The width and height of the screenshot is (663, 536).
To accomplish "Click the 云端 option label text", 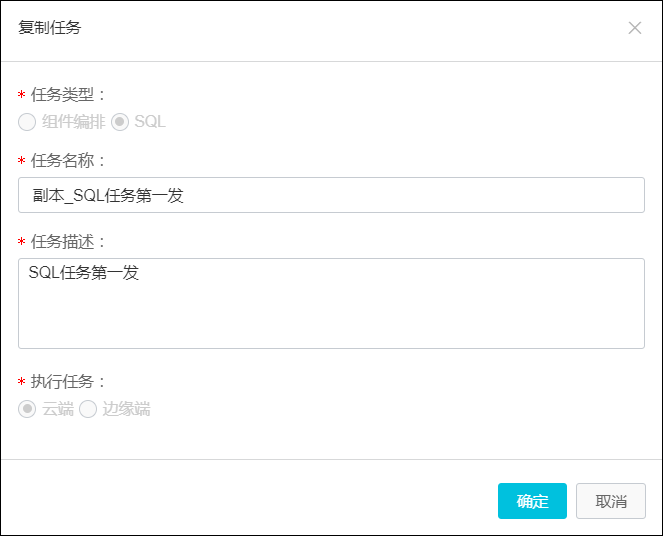I will pyautogui.click(x=58, y=409).
